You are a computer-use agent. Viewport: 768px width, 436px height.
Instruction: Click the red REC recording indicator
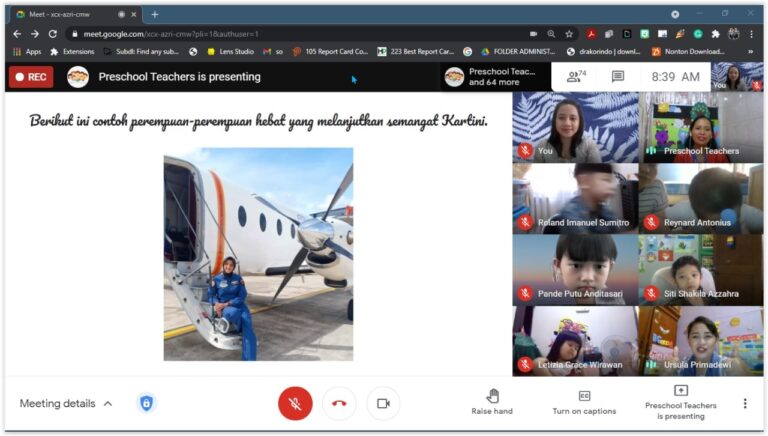tap(31, 77)
